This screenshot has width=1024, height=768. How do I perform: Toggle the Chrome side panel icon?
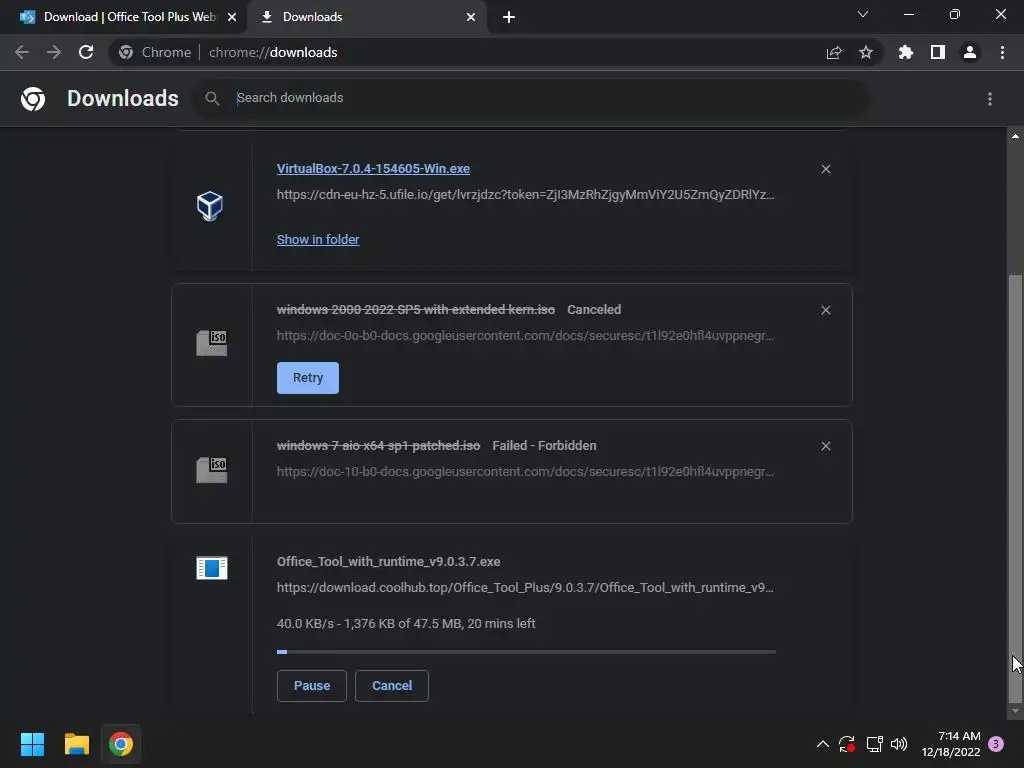pos(938,52)
